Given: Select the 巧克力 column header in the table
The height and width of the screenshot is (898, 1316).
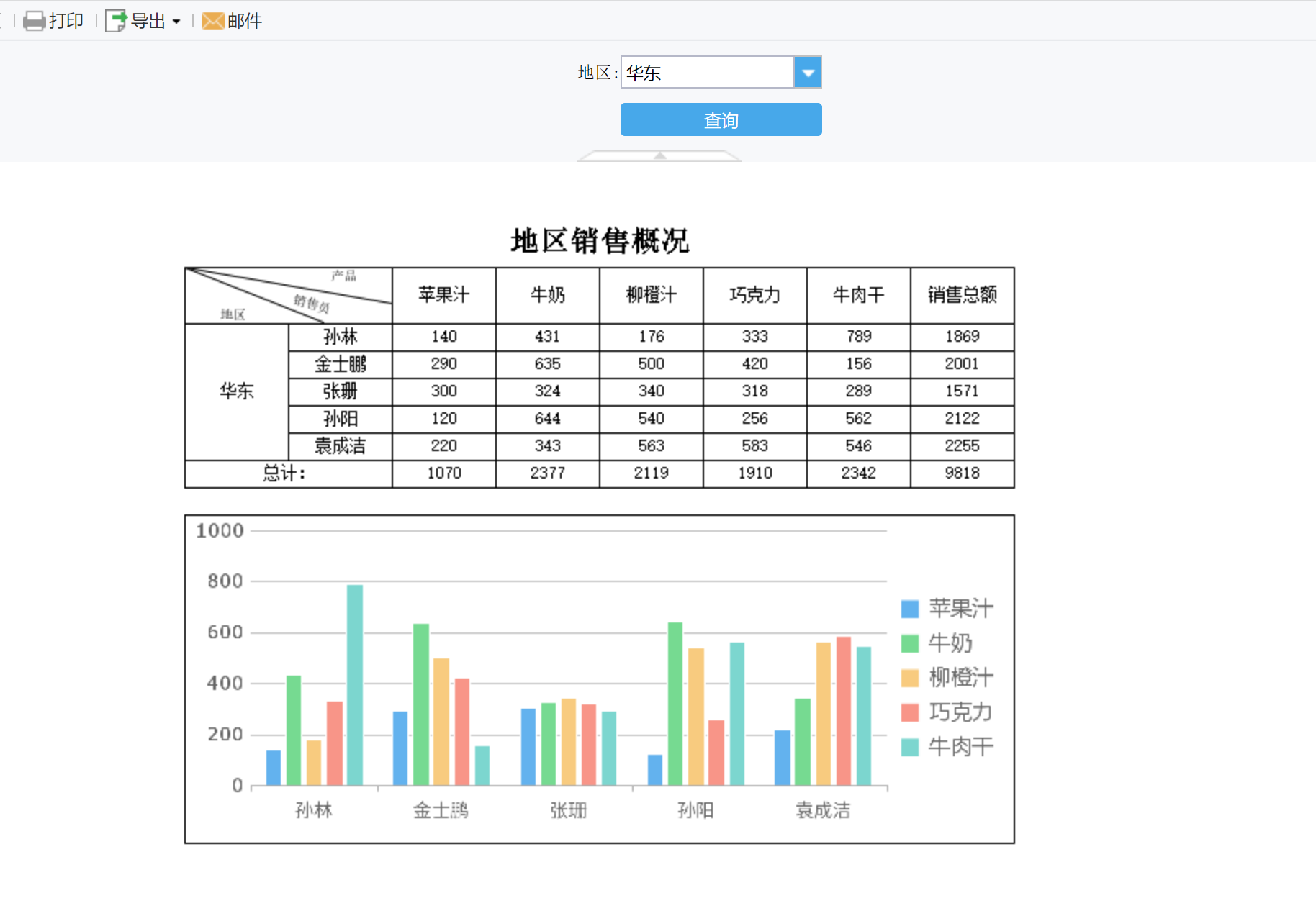Looking at the screenshot, I should point(755,296).
